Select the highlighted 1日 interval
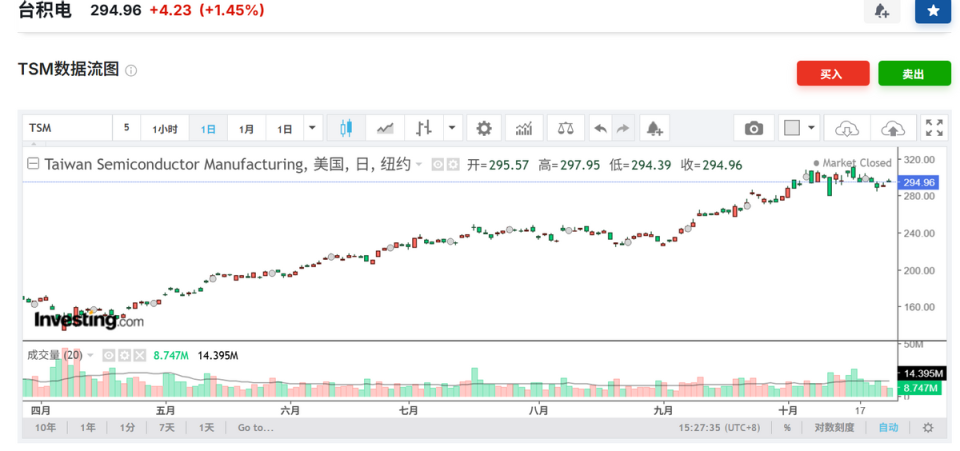 [x=208, y=129]
